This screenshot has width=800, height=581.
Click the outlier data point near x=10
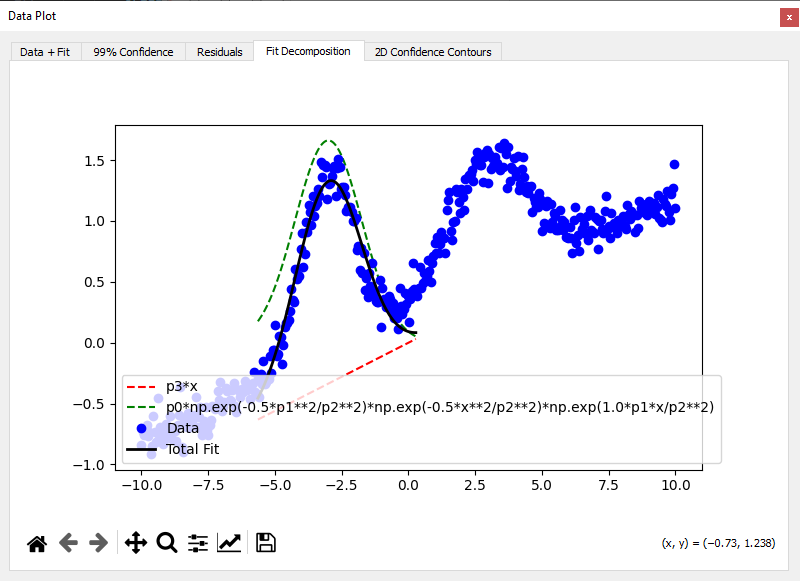pos(674,164)
